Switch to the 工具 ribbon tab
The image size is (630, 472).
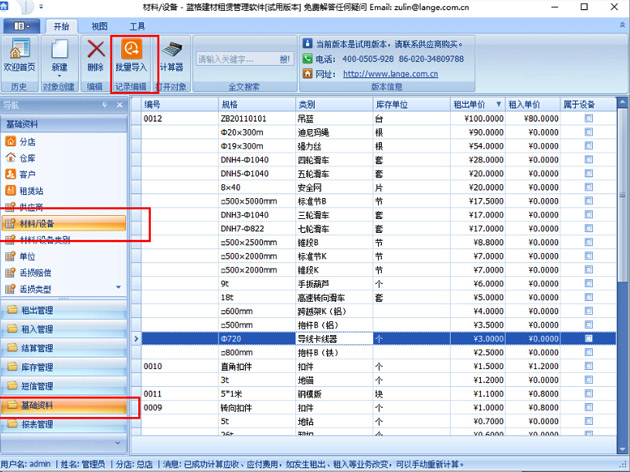(137, 25)
